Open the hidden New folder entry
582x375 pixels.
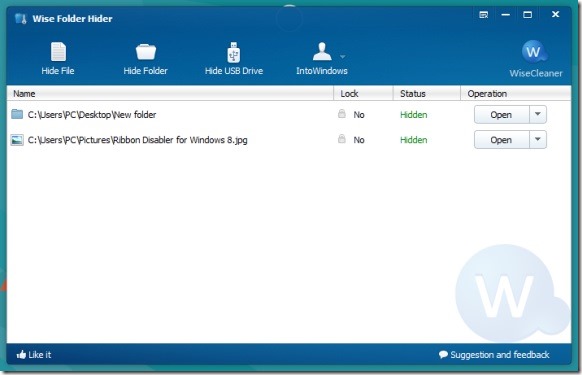(x=501, y=115)
